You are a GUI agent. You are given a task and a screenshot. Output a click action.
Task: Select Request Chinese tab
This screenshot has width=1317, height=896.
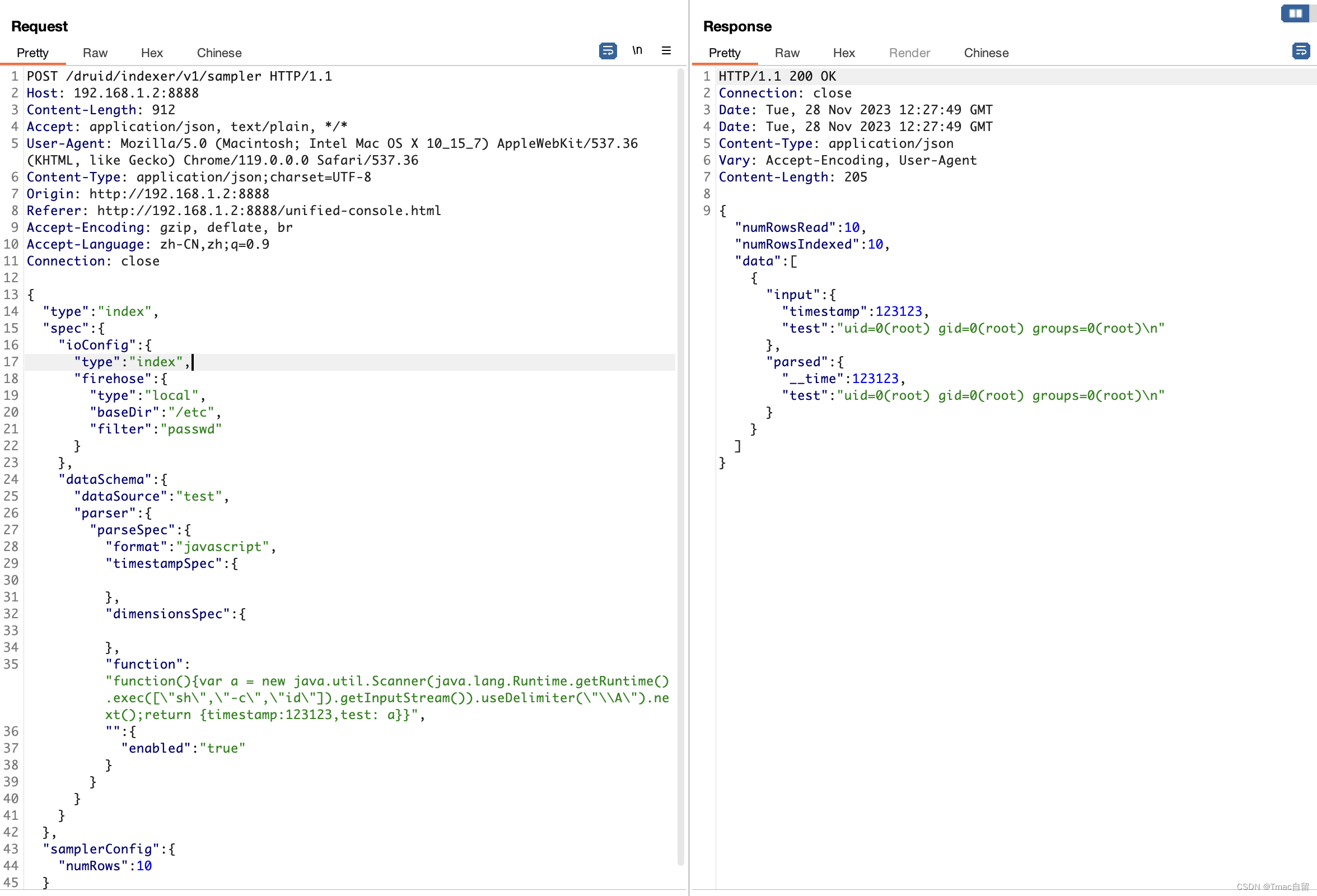point(219,53)
